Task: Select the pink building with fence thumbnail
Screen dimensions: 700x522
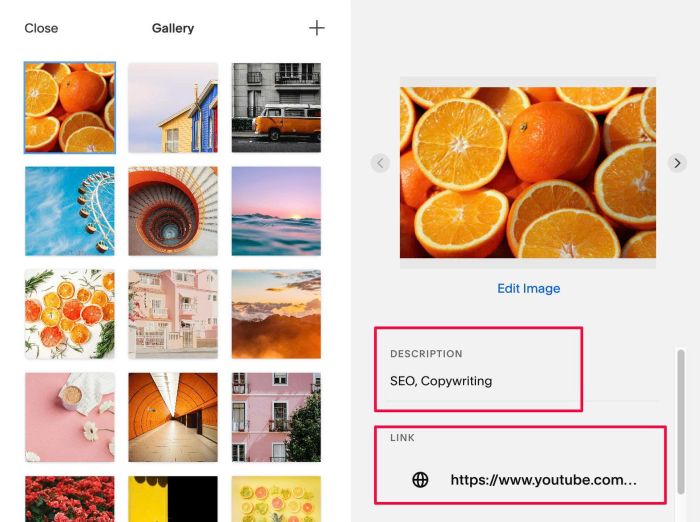Action: [173, 314]
